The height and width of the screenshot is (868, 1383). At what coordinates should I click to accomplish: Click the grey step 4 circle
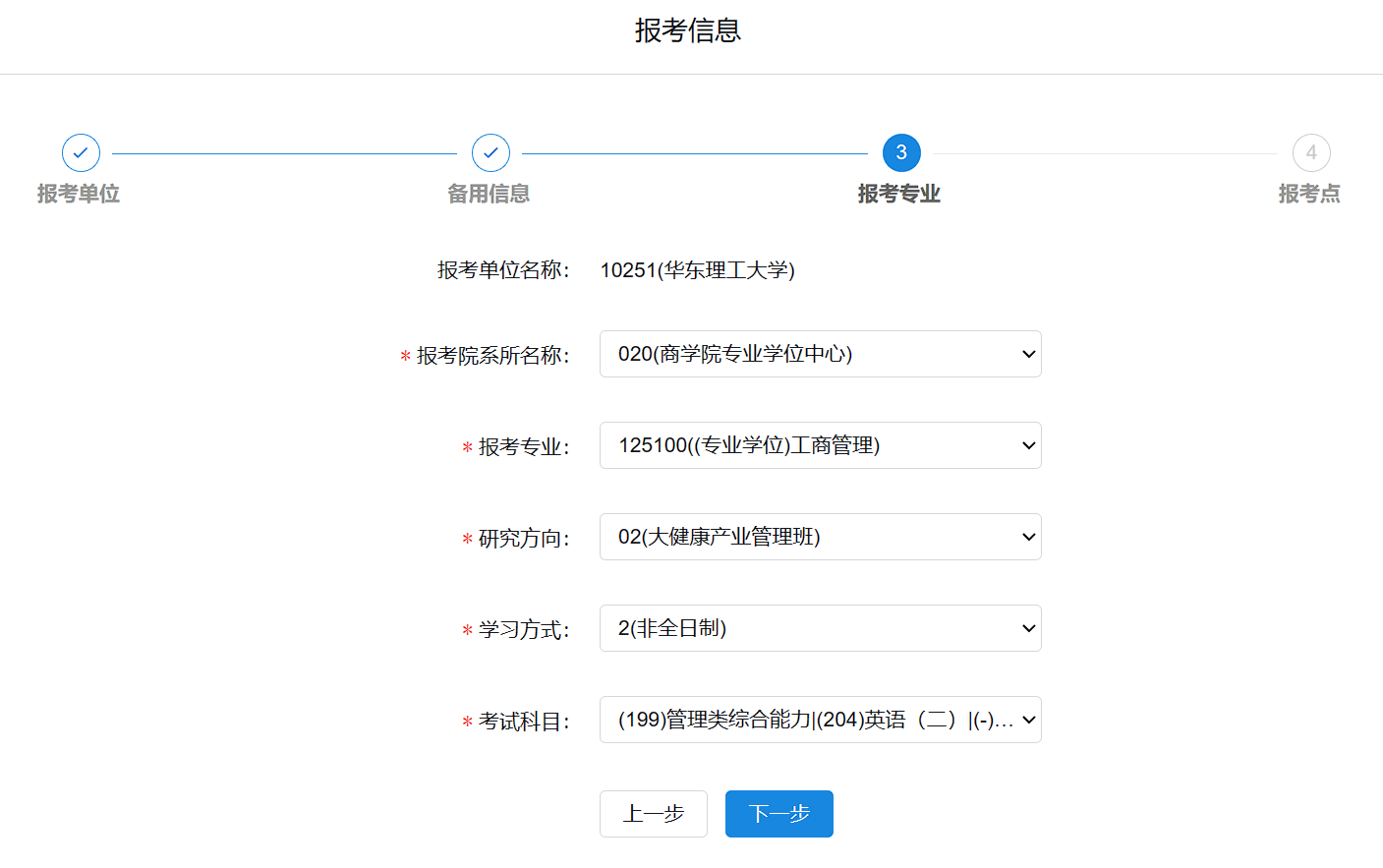pyautogui.click(x=1311, y=153)
